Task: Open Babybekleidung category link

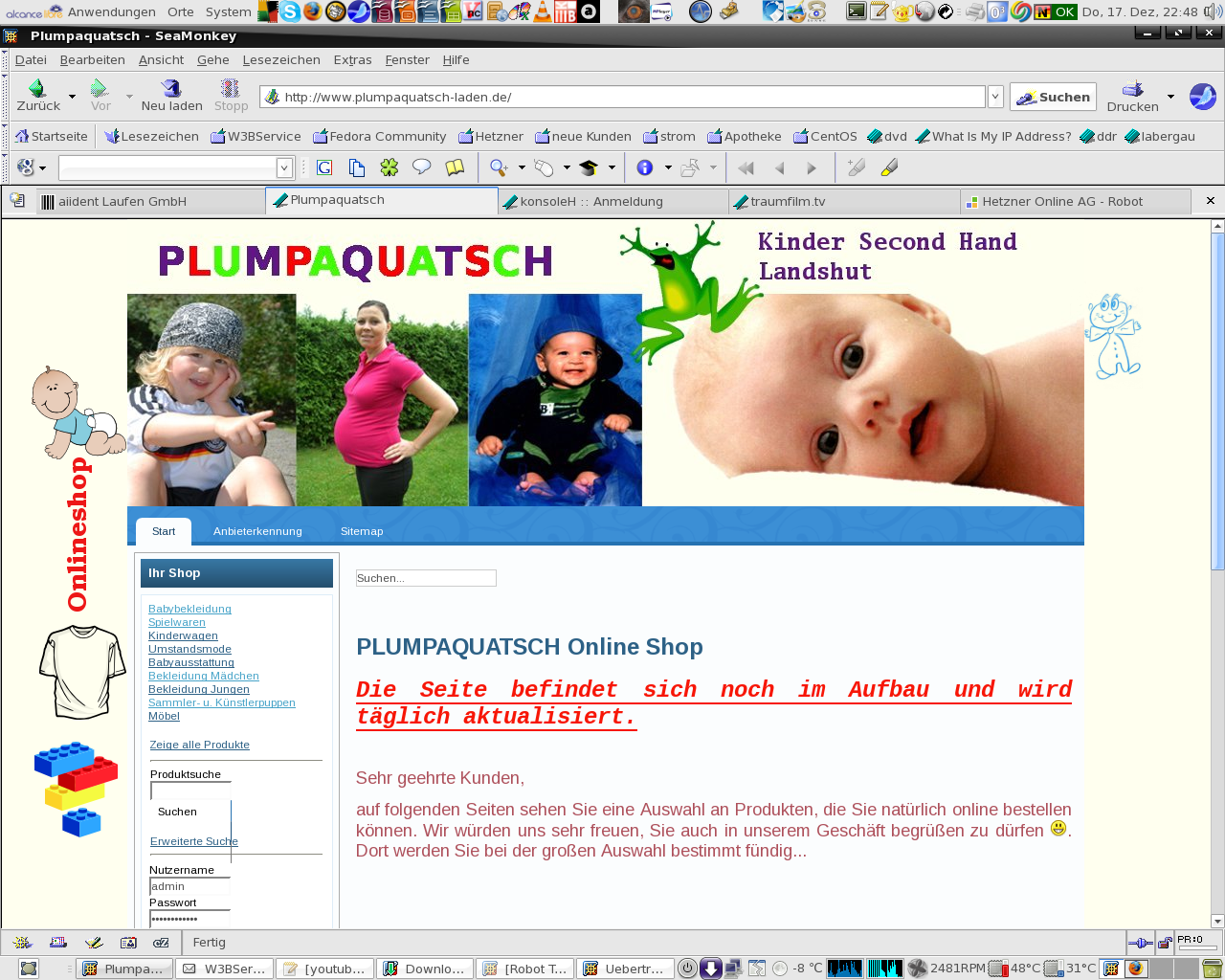Action: coord(189,609)
